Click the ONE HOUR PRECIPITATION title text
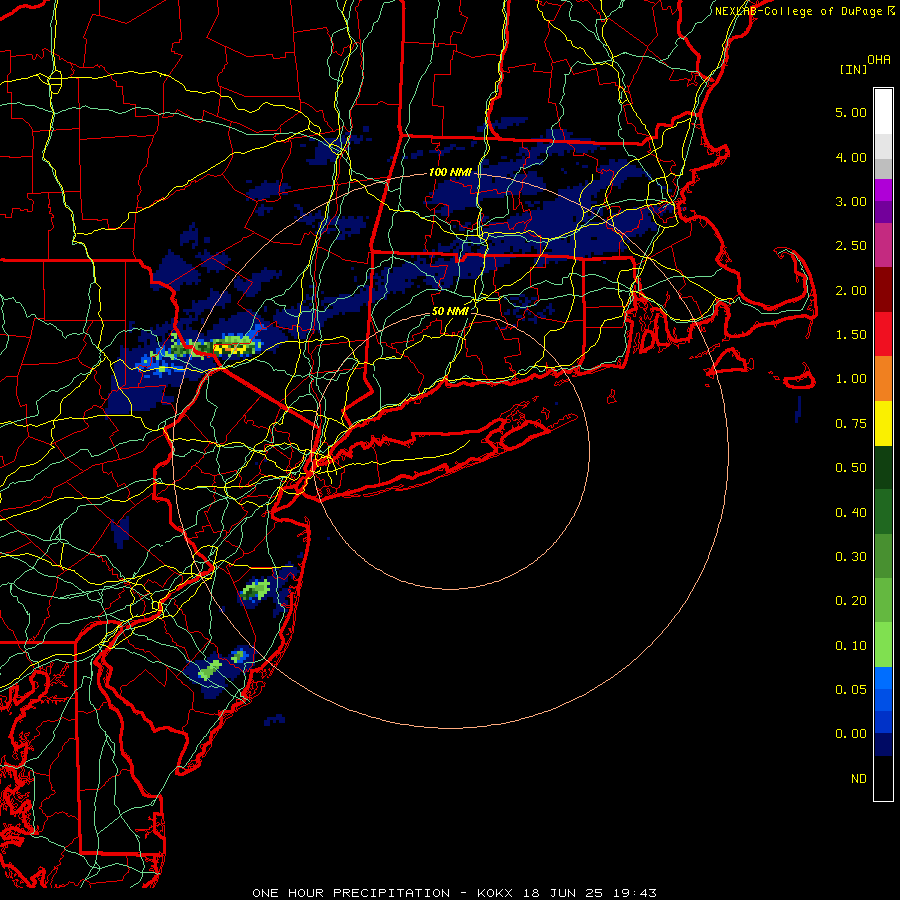 pos(351,893)
